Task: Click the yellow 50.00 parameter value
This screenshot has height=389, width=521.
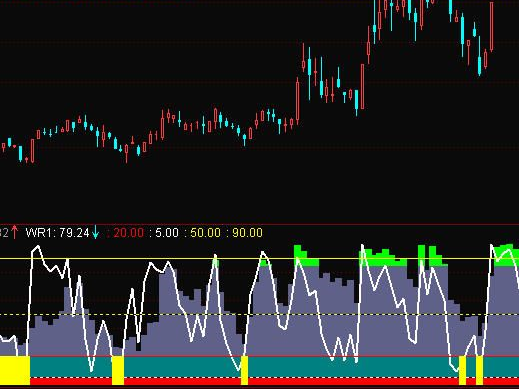Action: click(x=205, y=233)
